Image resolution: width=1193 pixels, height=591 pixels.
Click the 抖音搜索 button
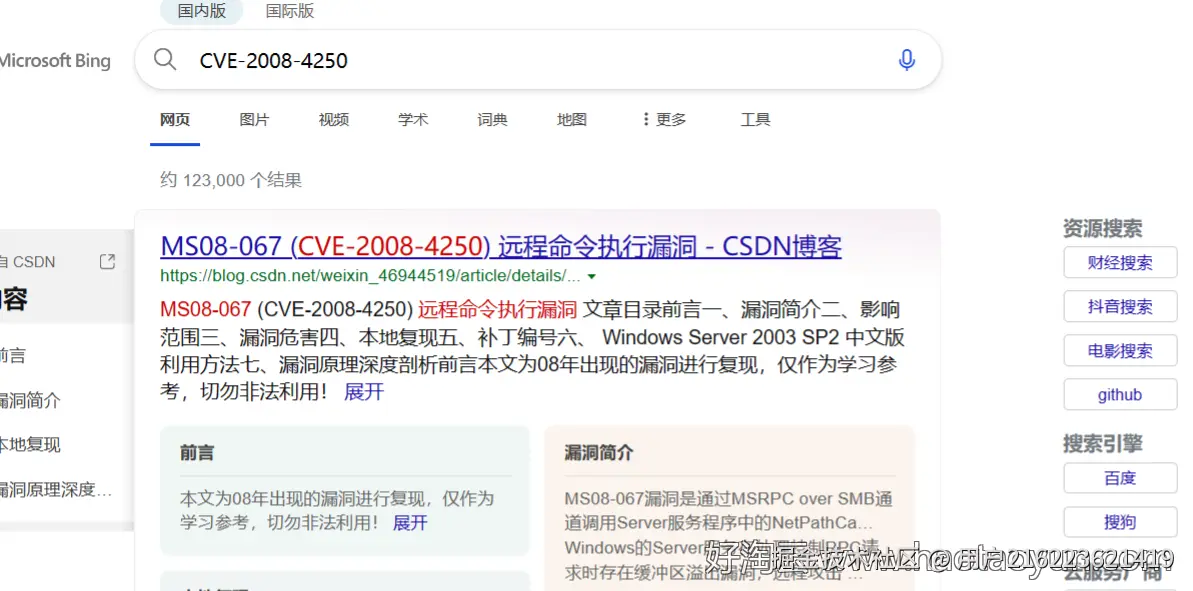1120,307
